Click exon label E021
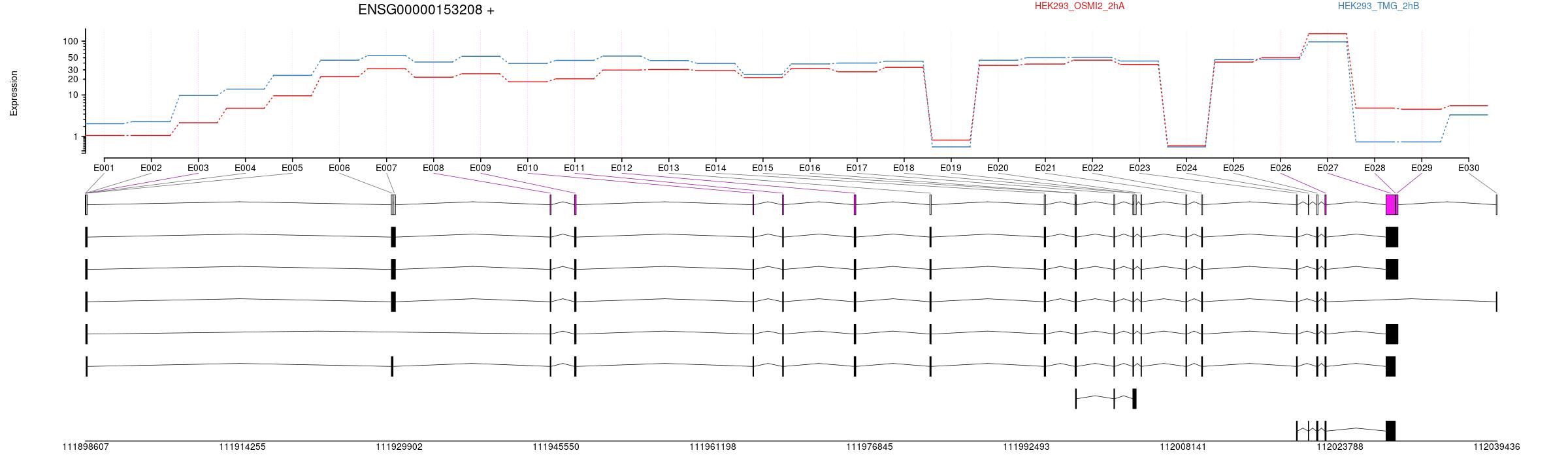This screenshot has width=1568, height=457. [x=1045, y=168]
